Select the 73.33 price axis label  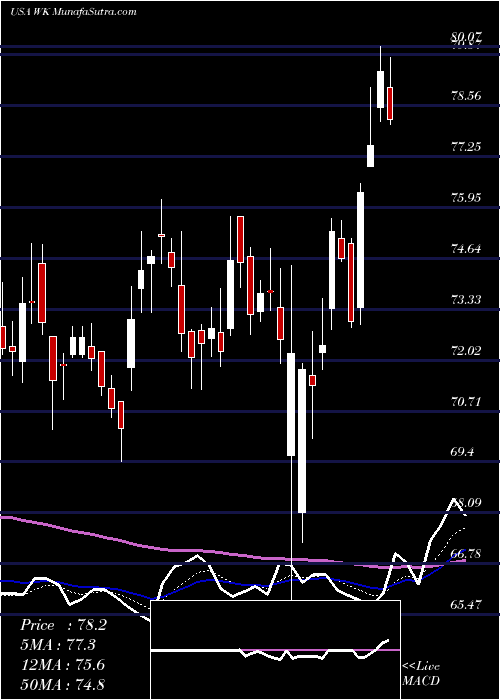coord(467,299)
